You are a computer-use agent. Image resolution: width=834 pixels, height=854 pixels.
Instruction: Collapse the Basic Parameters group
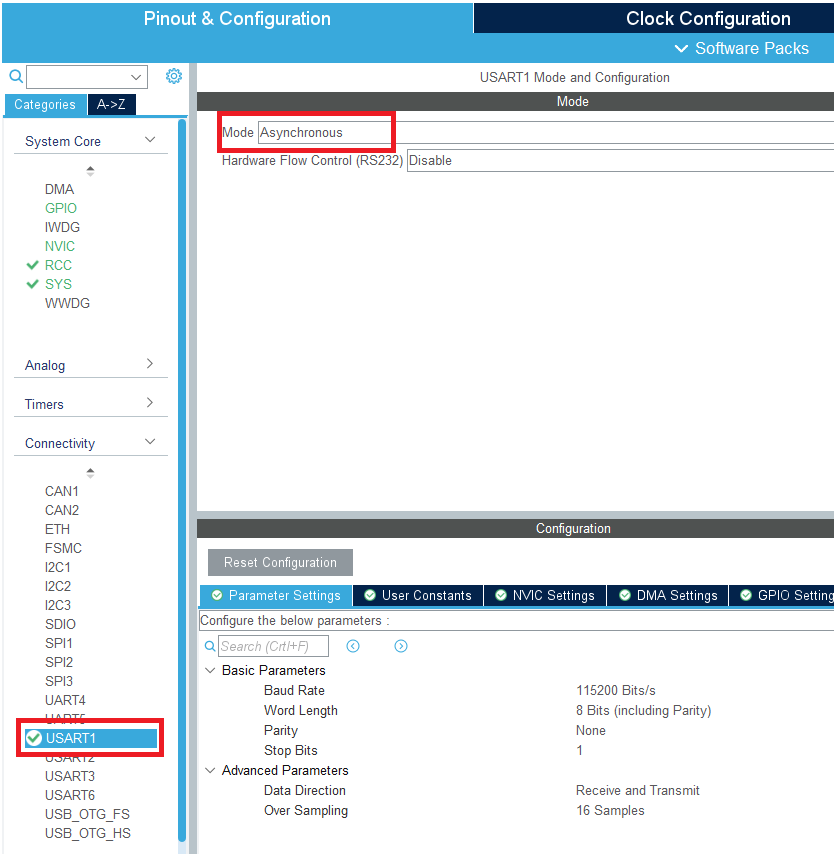tap(210, 670)
